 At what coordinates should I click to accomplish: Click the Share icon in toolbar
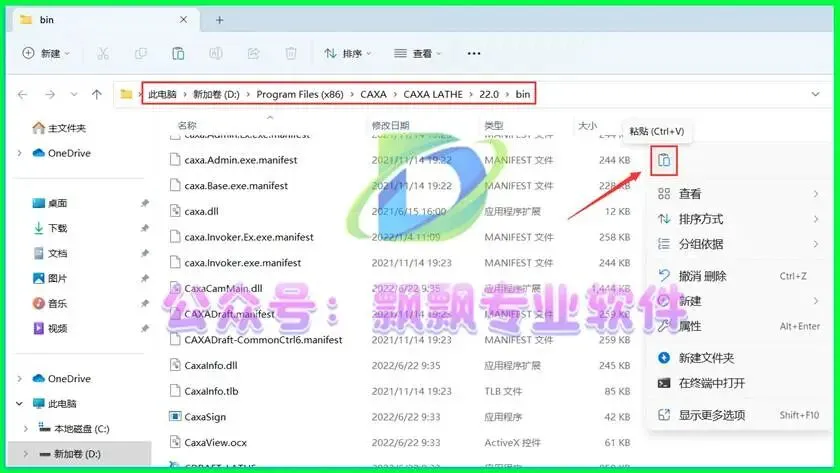point(253,54)
